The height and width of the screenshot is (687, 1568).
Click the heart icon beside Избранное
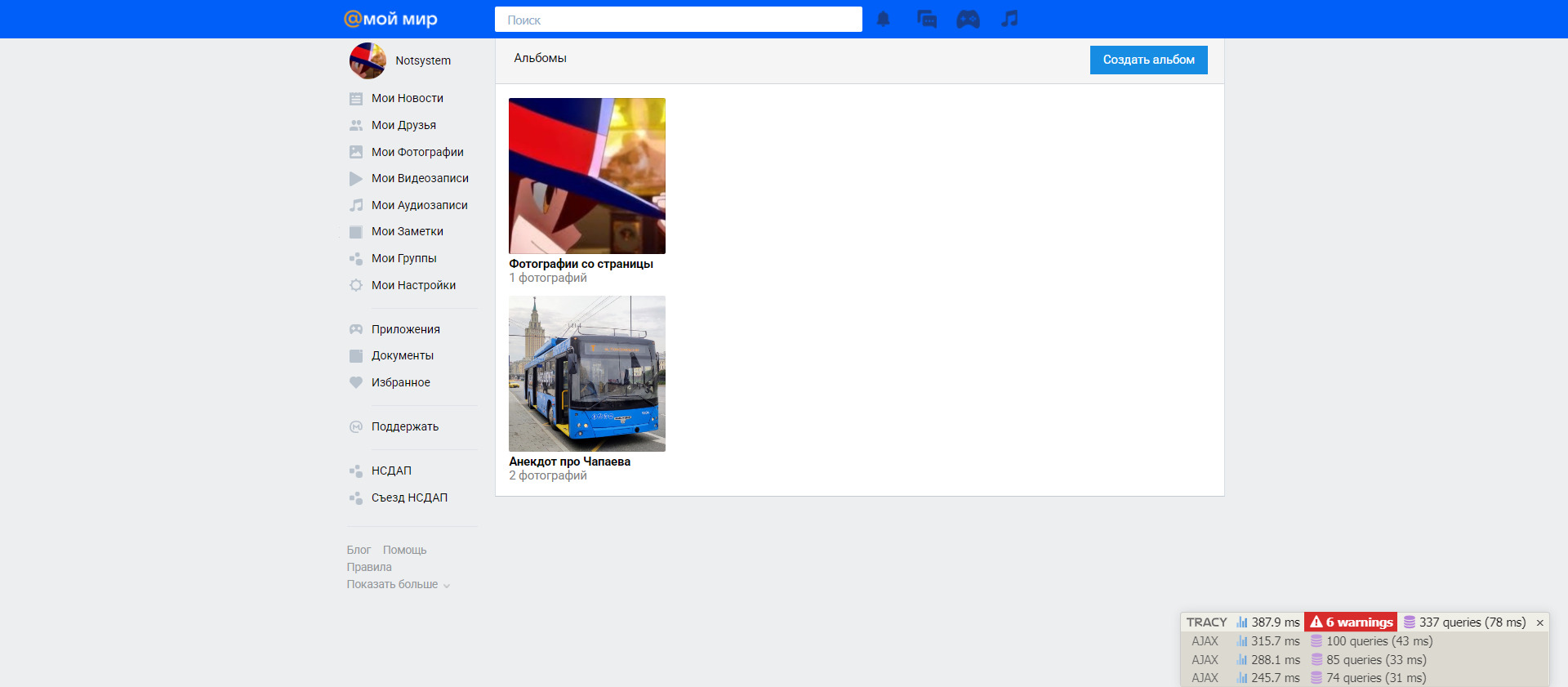click(x=356, y=382)
